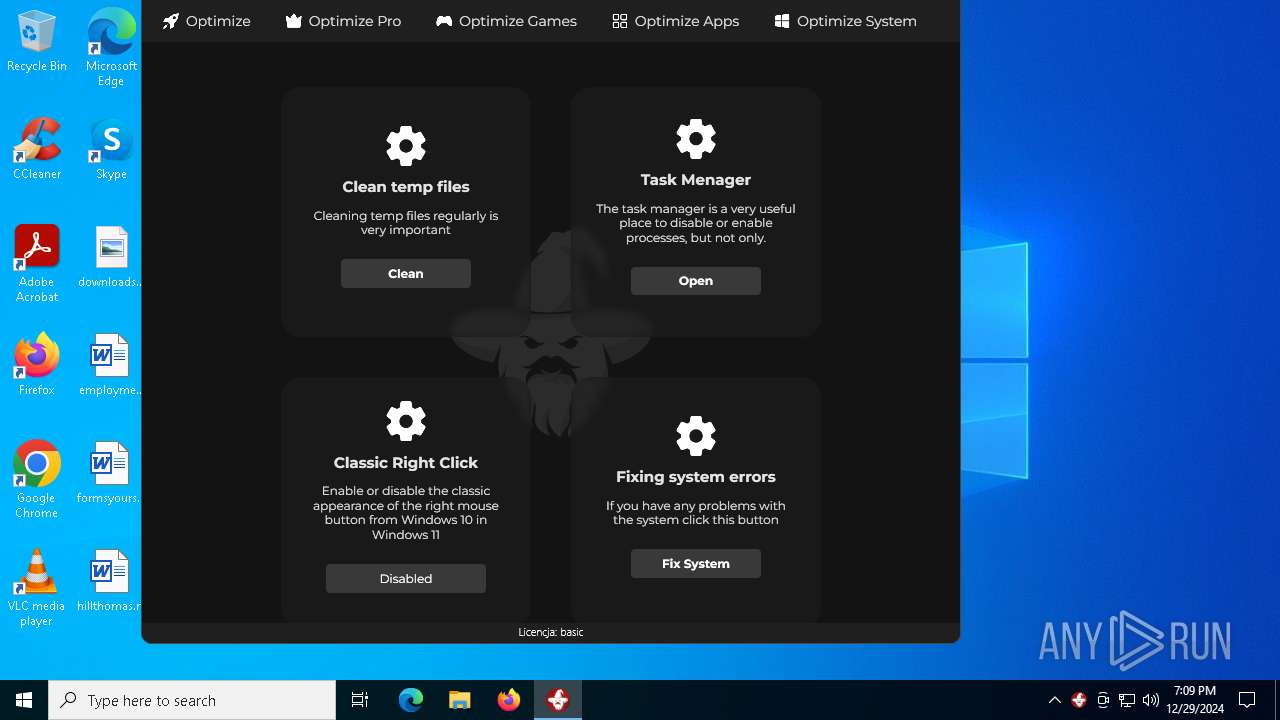Select the Optimize Apps tab

click(x=675, y=21)
